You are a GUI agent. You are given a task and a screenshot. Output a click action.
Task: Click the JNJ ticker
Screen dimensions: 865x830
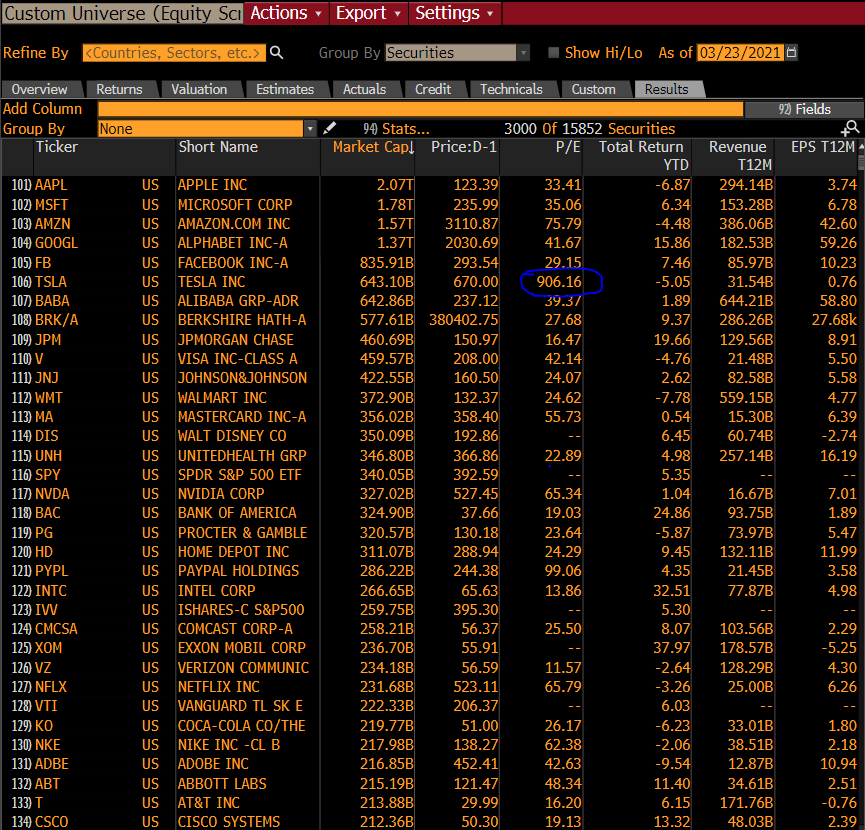click(47, 378)
